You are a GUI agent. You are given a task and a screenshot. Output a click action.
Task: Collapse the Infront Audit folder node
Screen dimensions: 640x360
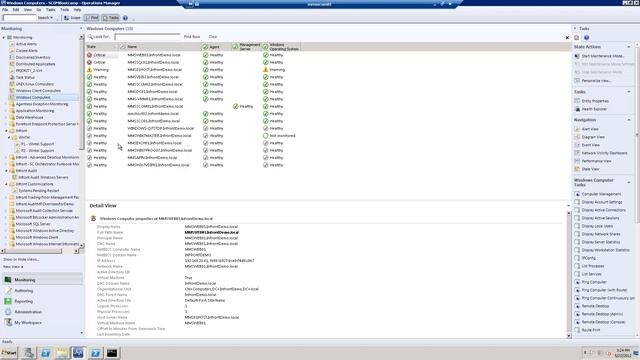pos(7,171)
